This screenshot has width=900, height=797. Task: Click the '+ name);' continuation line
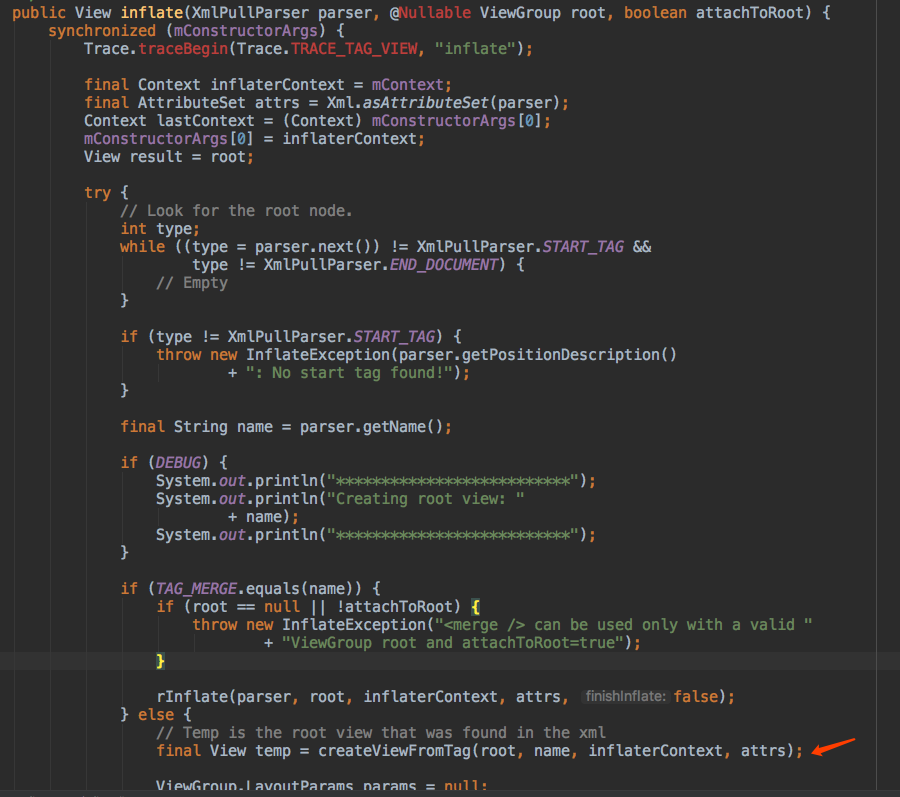[263, 517]
